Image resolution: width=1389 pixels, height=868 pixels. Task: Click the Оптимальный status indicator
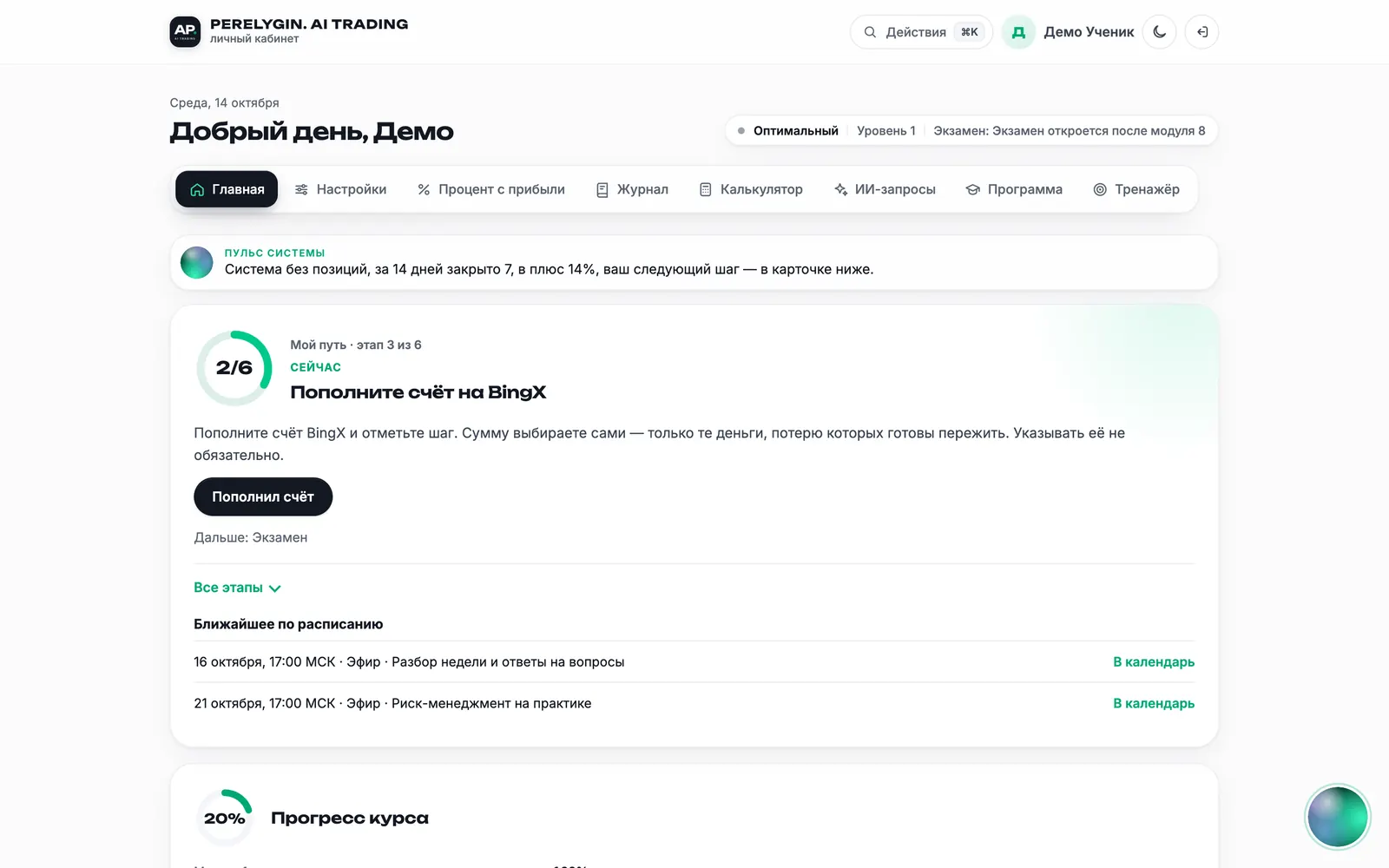coord(787,131)
